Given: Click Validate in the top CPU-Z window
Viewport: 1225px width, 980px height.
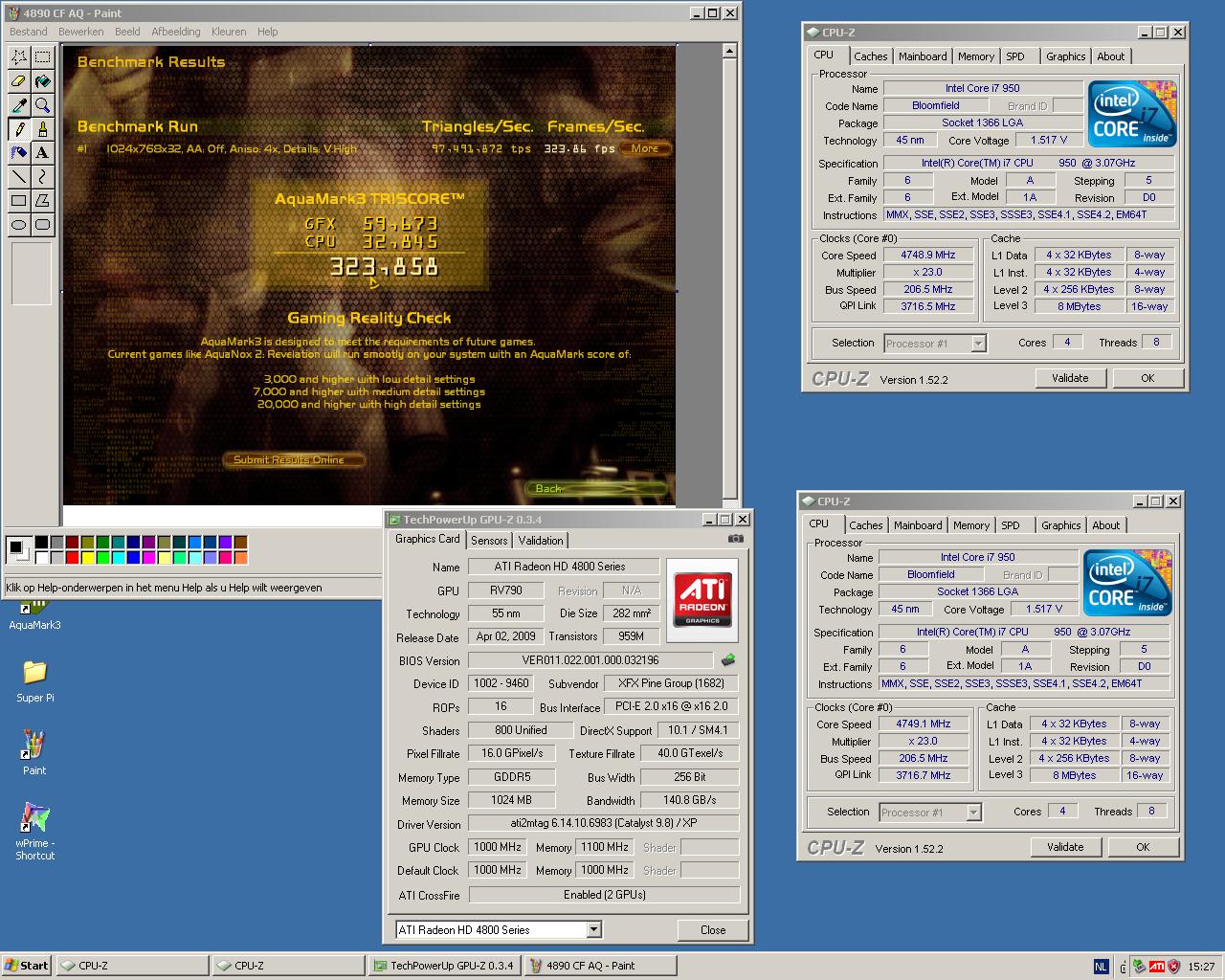Looking at the screenshot, I should [x=1070, y=378].
